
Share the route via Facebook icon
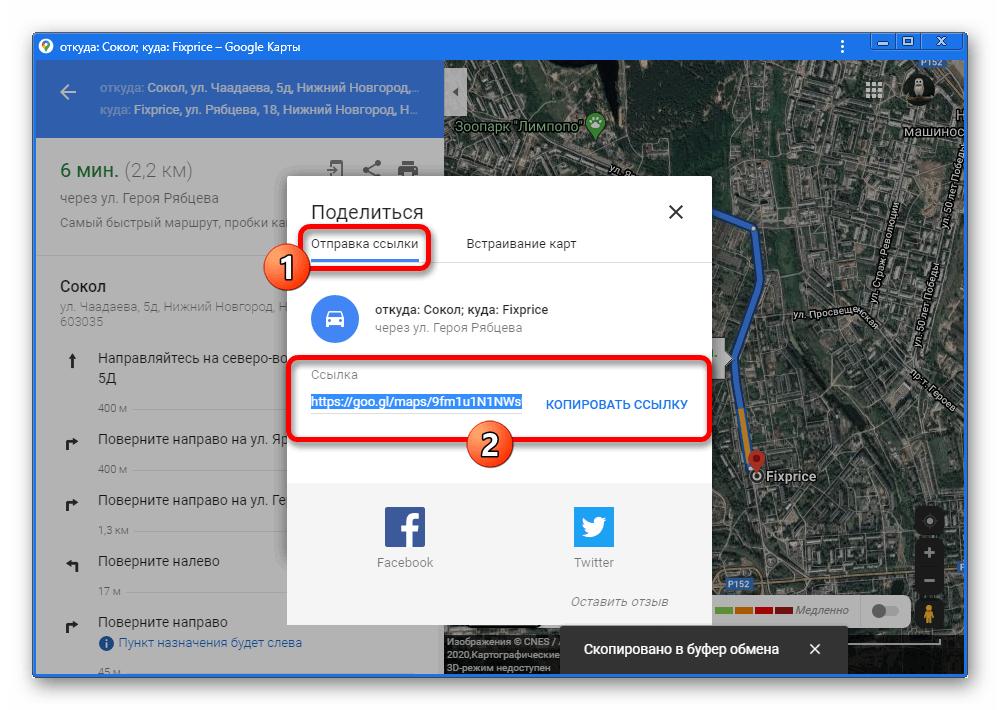(405, 527)
